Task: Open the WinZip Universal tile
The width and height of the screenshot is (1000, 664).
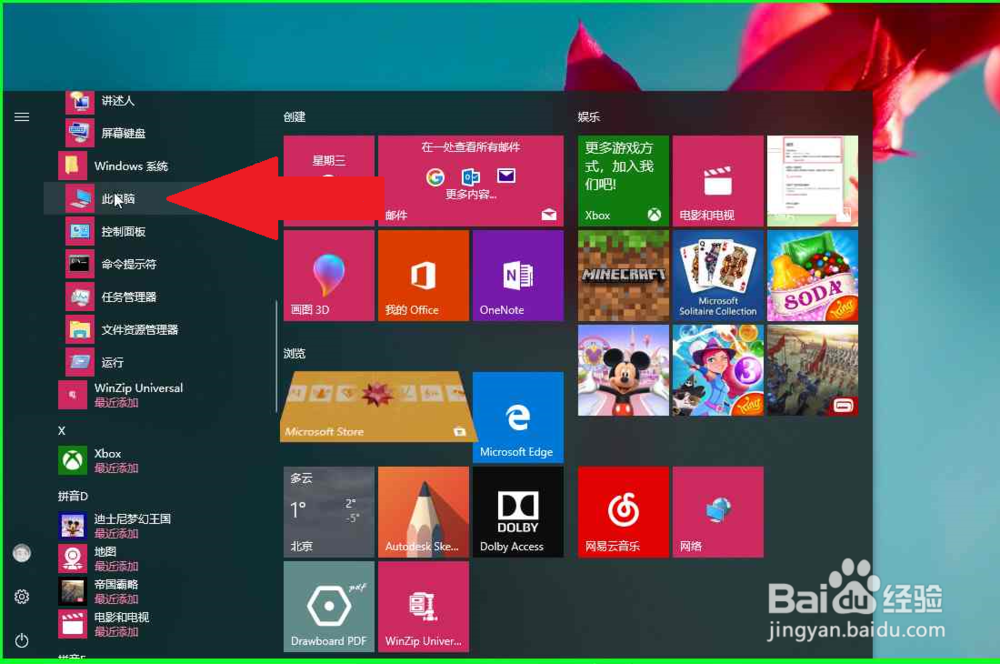Action: point(423,607)
